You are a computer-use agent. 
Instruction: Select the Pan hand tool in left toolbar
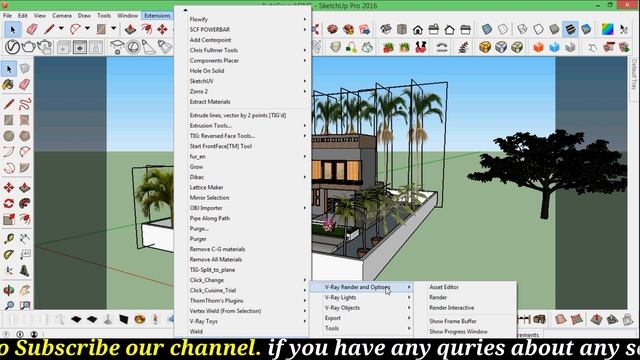[x=24, y=290]
